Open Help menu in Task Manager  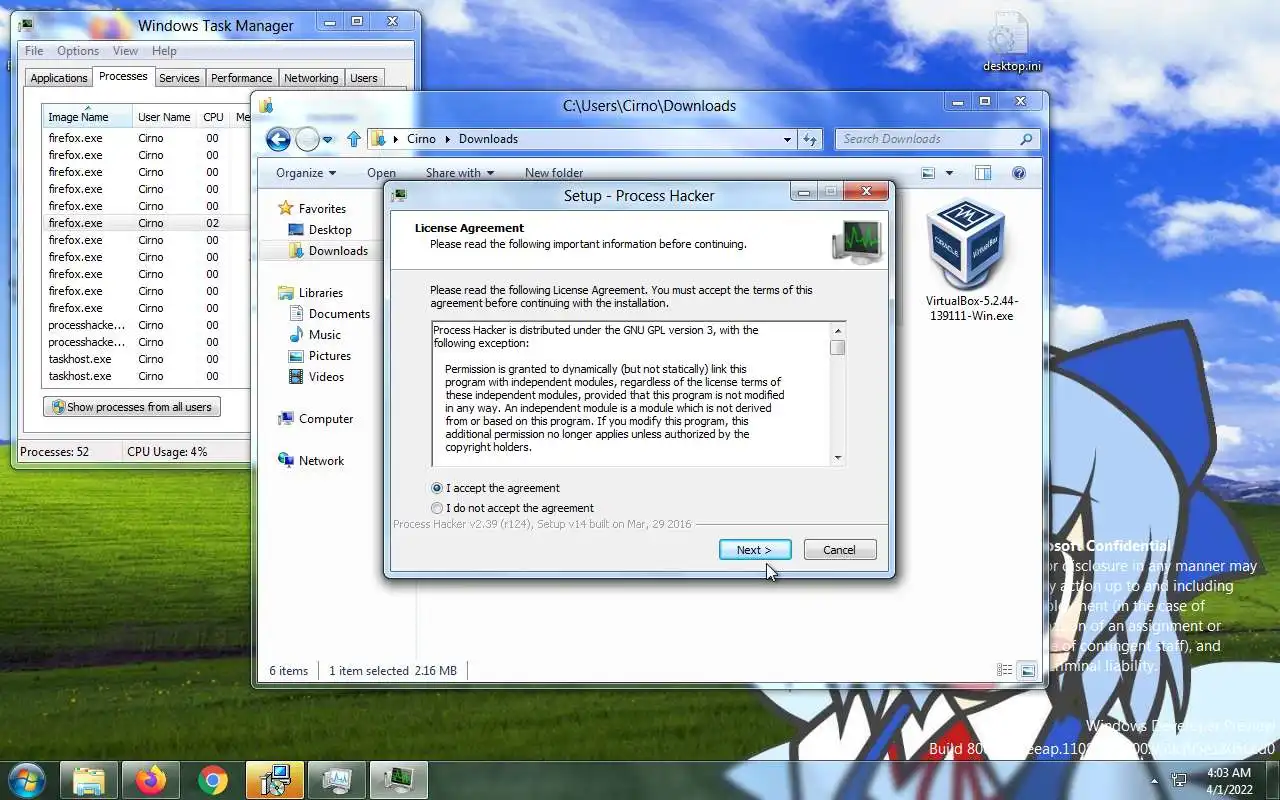(x=164, y=51)
